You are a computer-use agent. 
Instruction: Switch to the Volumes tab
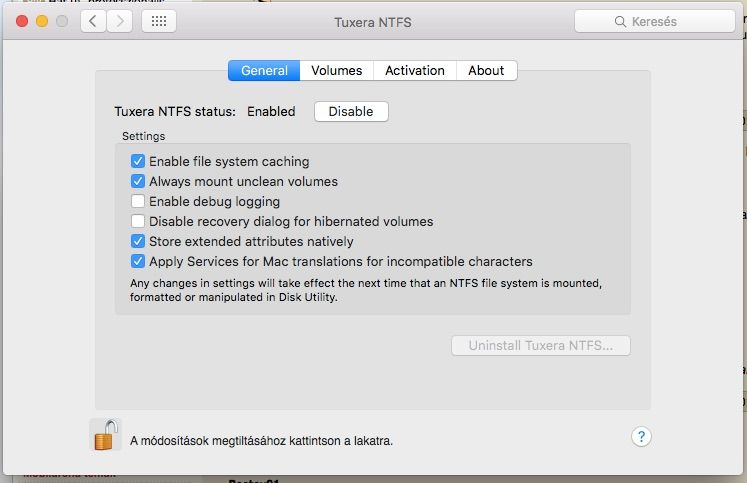(x=336, y=70)
